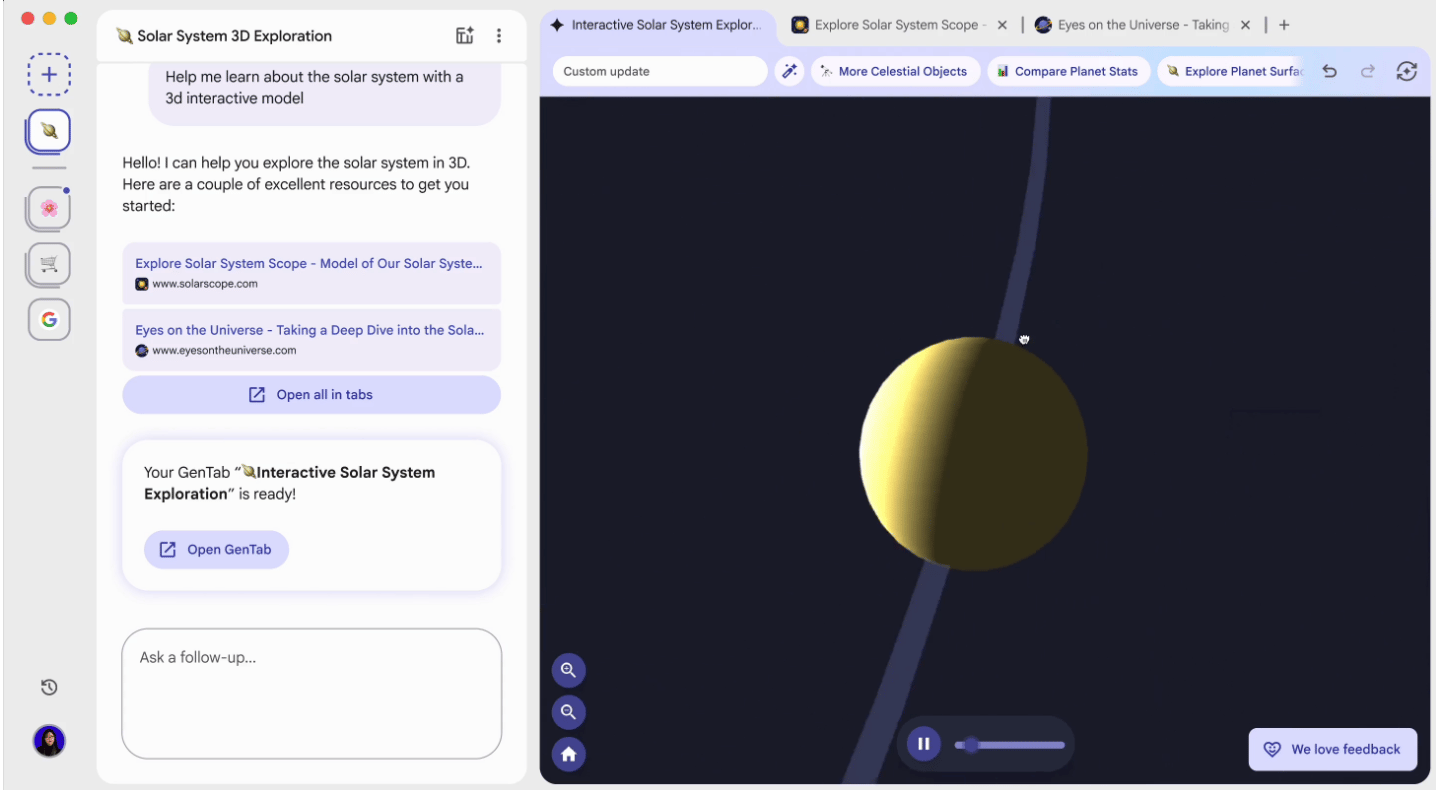Viewport: 1436px width, 790px height.
Task: Reset the 3D view with the home button
Action: pos(569,754)
